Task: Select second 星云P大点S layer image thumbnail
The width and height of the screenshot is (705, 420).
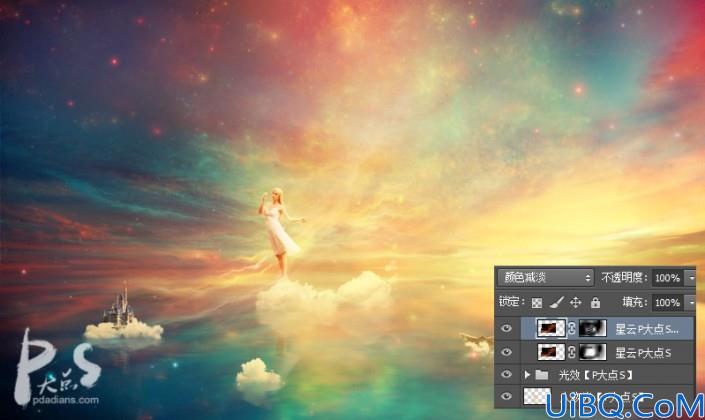Action: pos(551,352)
